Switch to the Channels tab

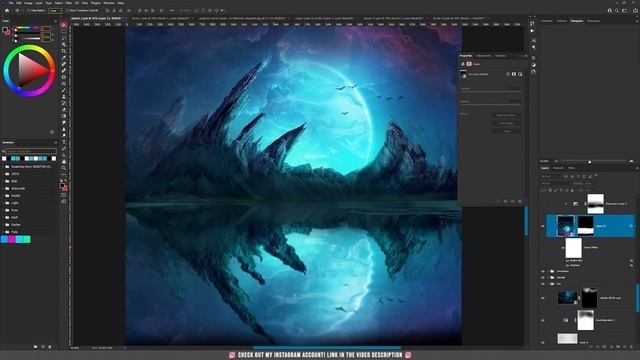point(558,168)
